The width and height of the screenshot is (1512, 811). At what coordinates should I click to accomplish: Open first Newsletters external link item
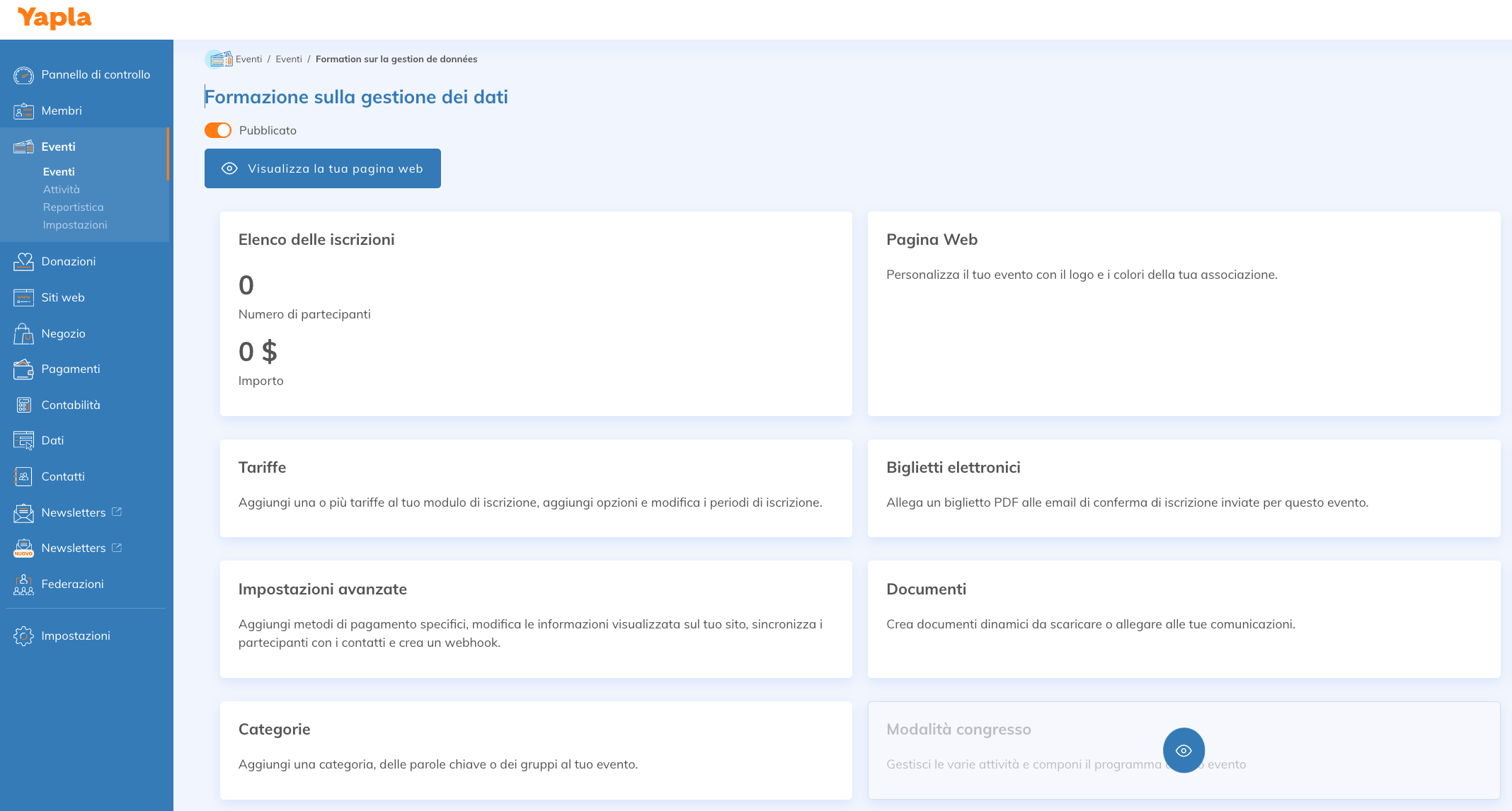click(x=74, y=512)
